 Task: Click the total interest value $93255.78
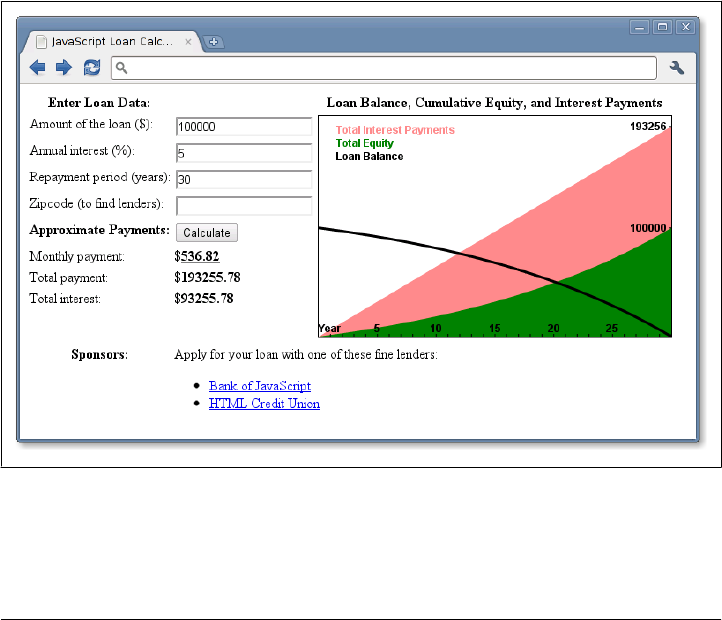click(x=204, y=298)
